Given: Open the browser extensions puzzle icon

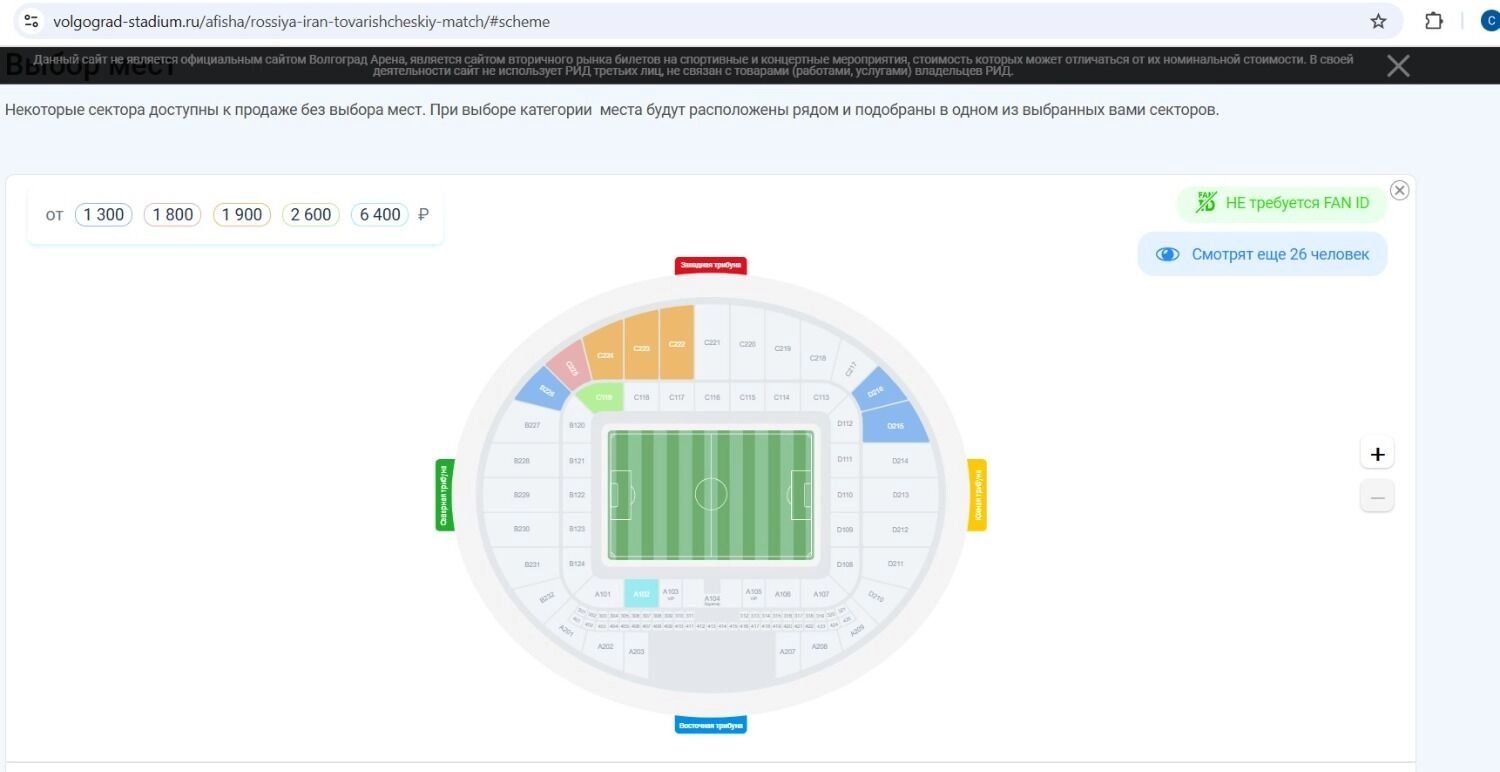Looking at the screenshot, I should (x=1434, y=21).
